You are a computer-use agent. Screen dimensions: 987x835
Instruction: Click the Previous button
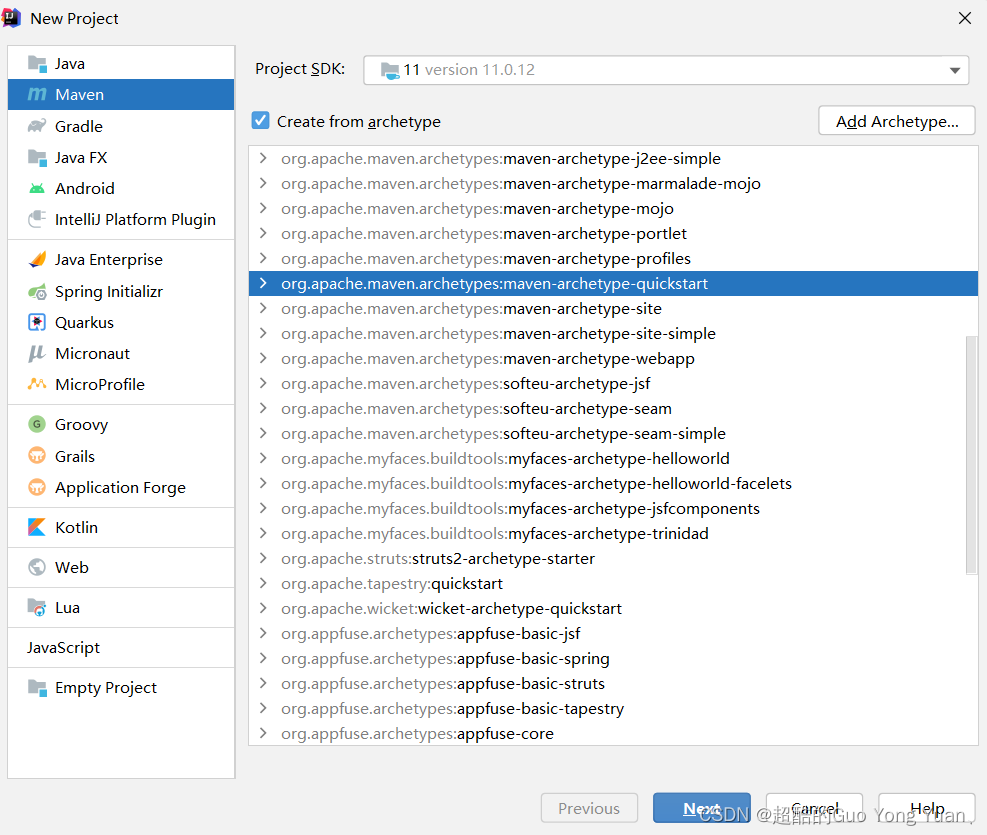tap(589, 808)
